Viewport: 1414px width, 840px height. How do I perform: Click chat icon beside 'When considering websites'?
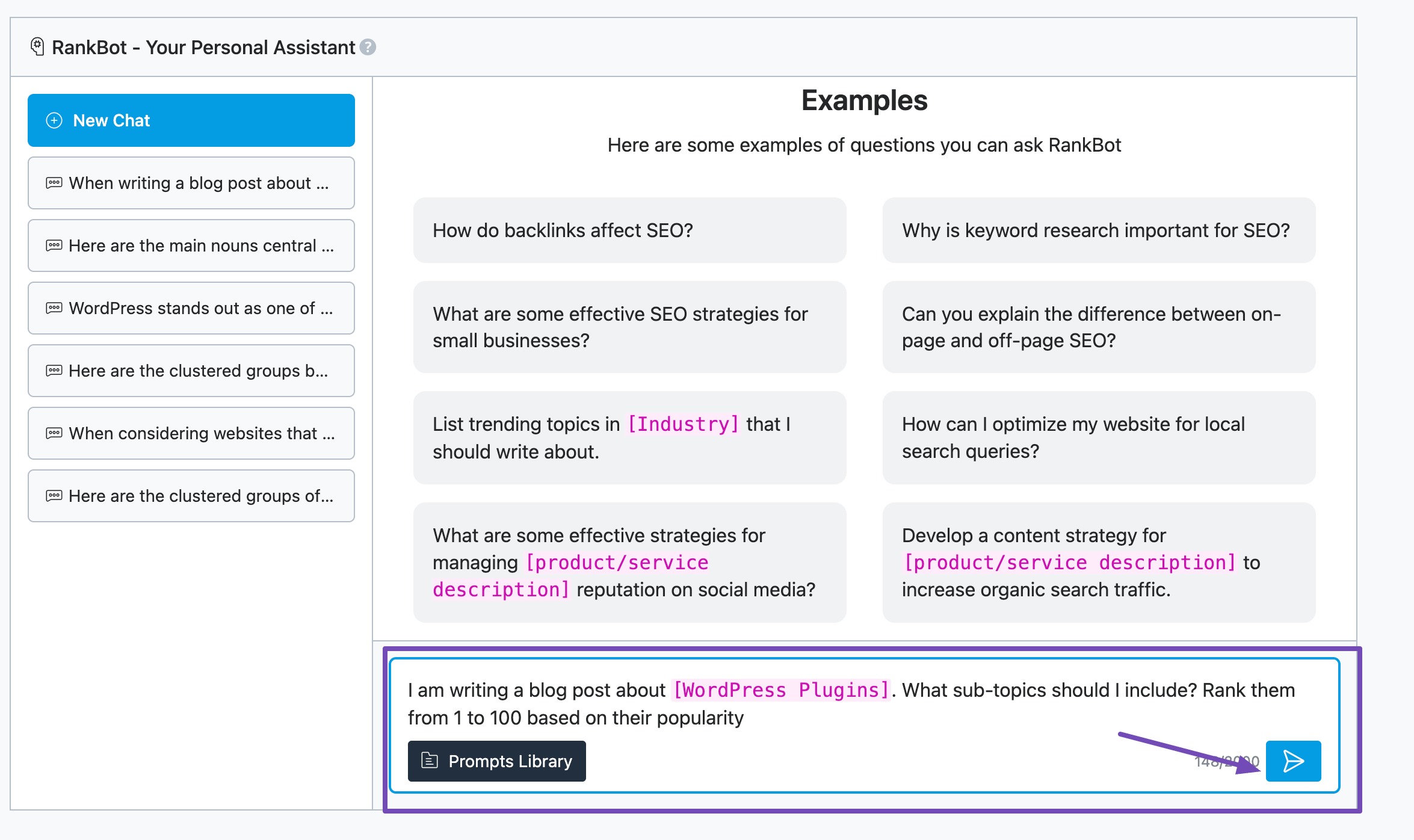click(54, 433)
